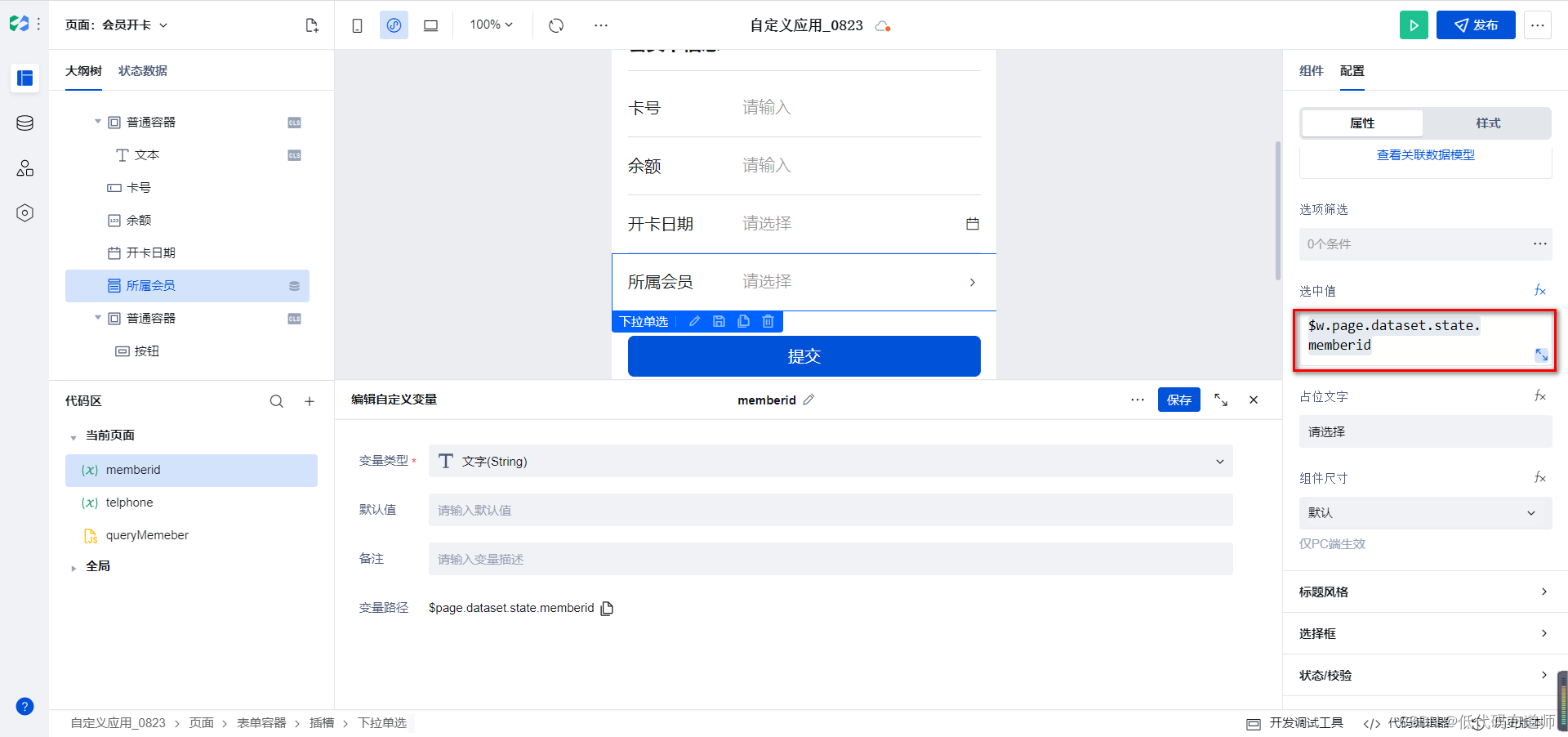This screenshot has height=737, width=1568.
Task: Open the page structure sidebar icon
Action: coord(24,78)
